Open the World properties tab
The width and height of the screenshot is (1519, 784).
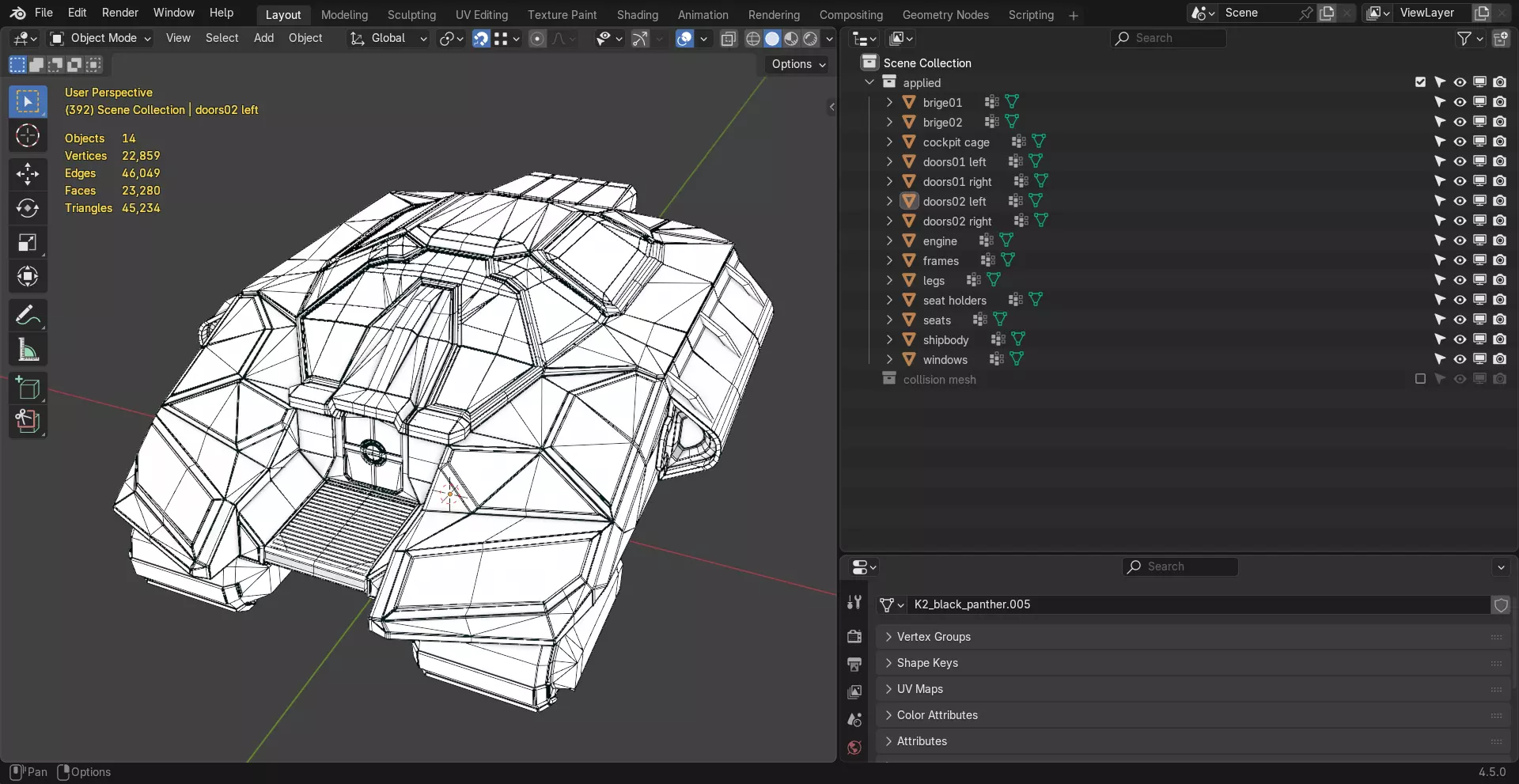tap(854, 747)
